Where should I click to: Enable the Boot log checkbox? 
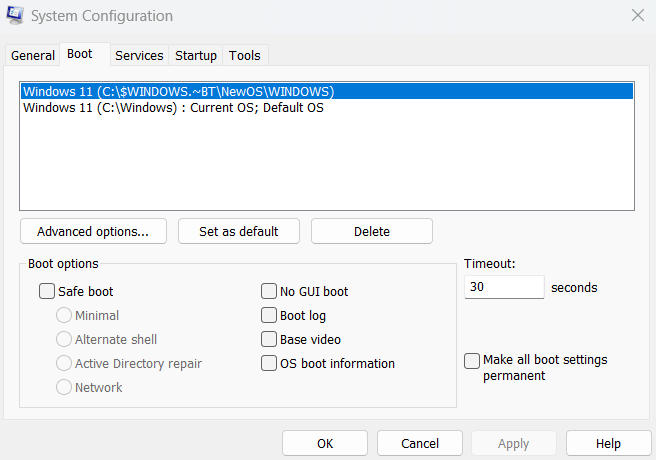269,315
